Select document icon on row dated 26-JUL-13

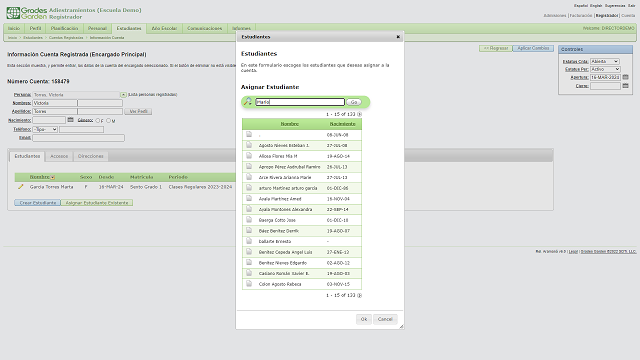click(249, 167)
